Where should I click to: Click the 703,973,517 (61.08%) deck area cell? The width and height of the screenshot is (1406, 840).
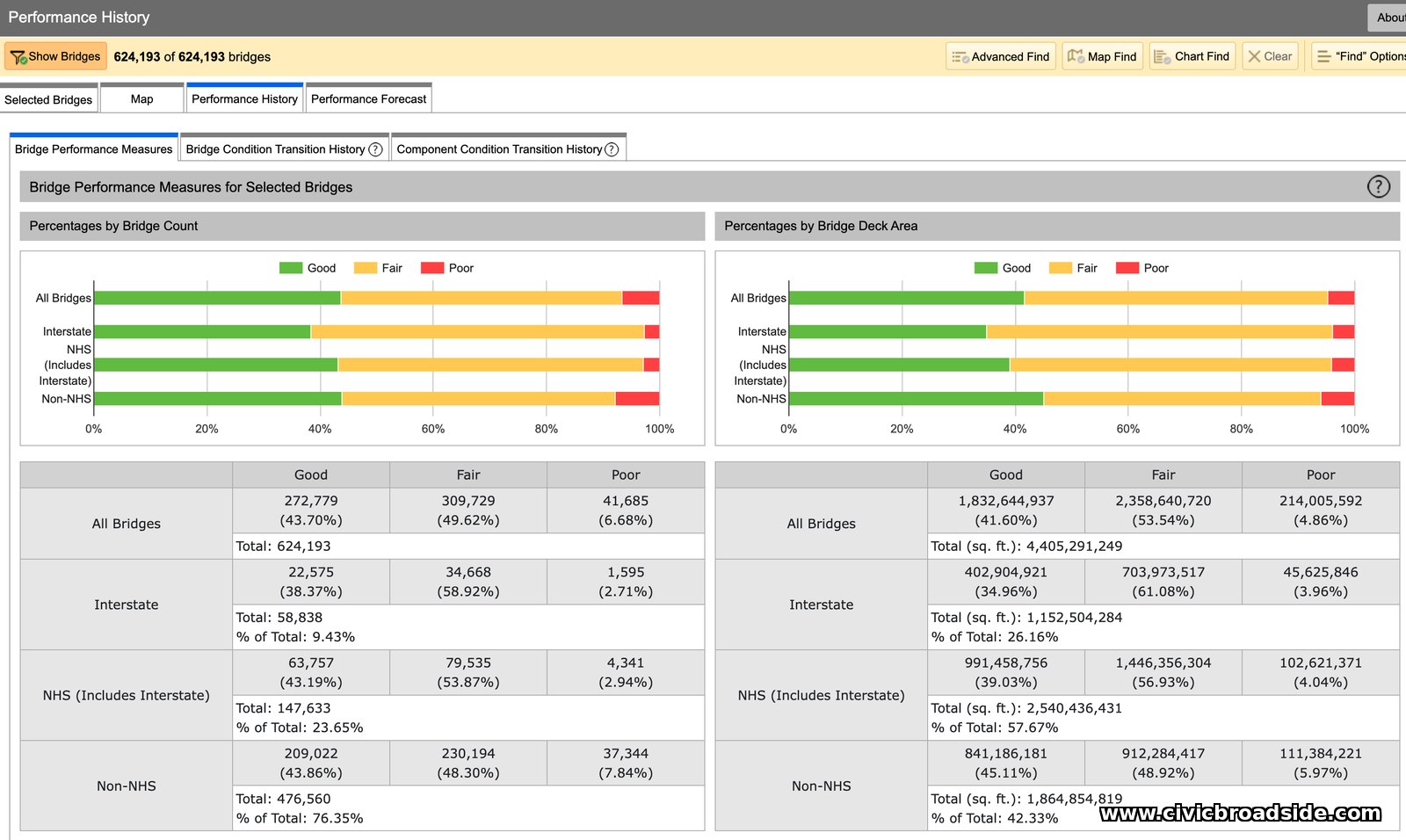coord(1163,582)
